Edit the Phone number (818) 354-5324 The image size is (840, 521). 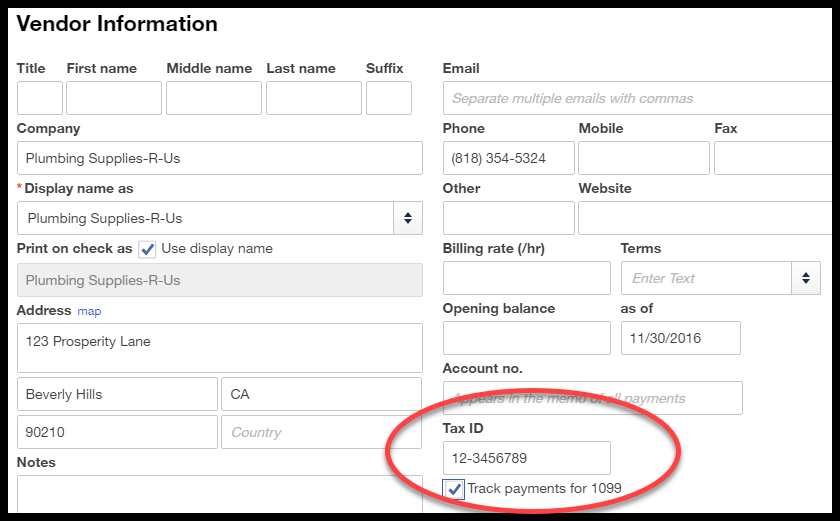tap(508, 158)
